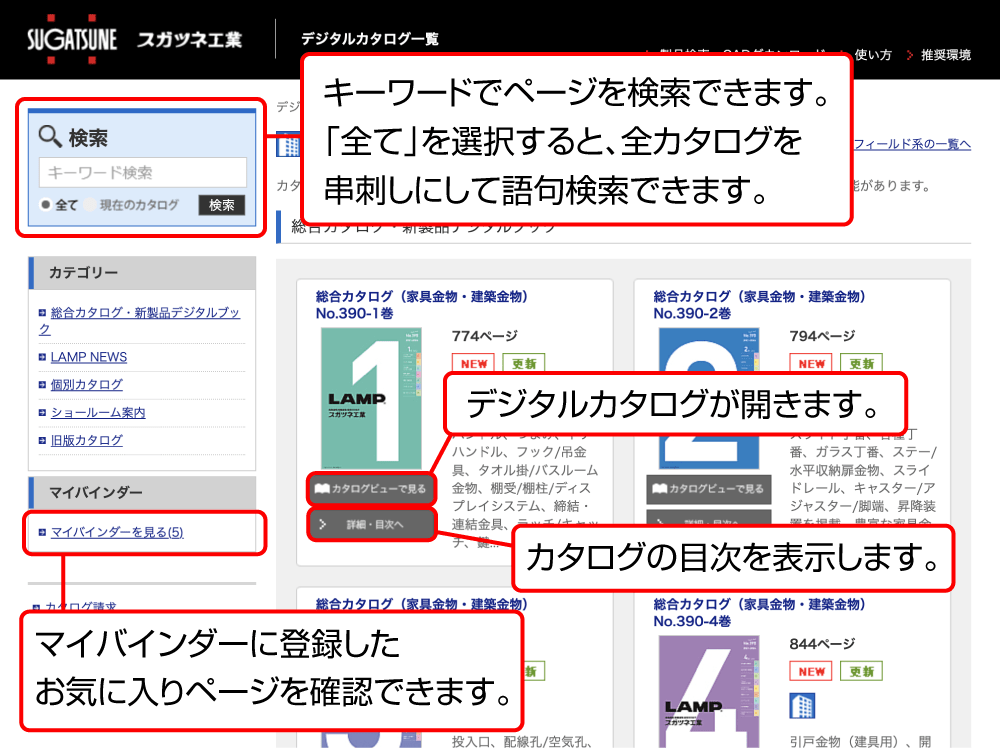The width and height of the screenshot is (1000, 748).
Task: Click the NEW badge on No.390-2
Action: click(811, 363)
